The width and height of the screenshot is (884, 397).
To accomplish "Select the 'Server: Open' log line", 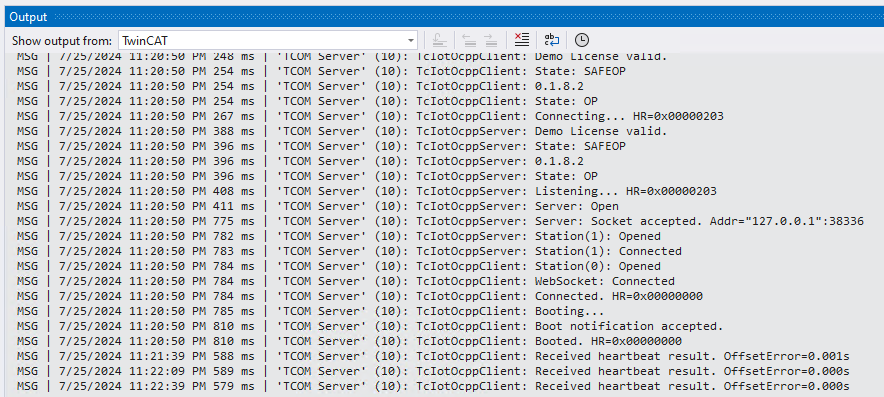I will [318, 206].
